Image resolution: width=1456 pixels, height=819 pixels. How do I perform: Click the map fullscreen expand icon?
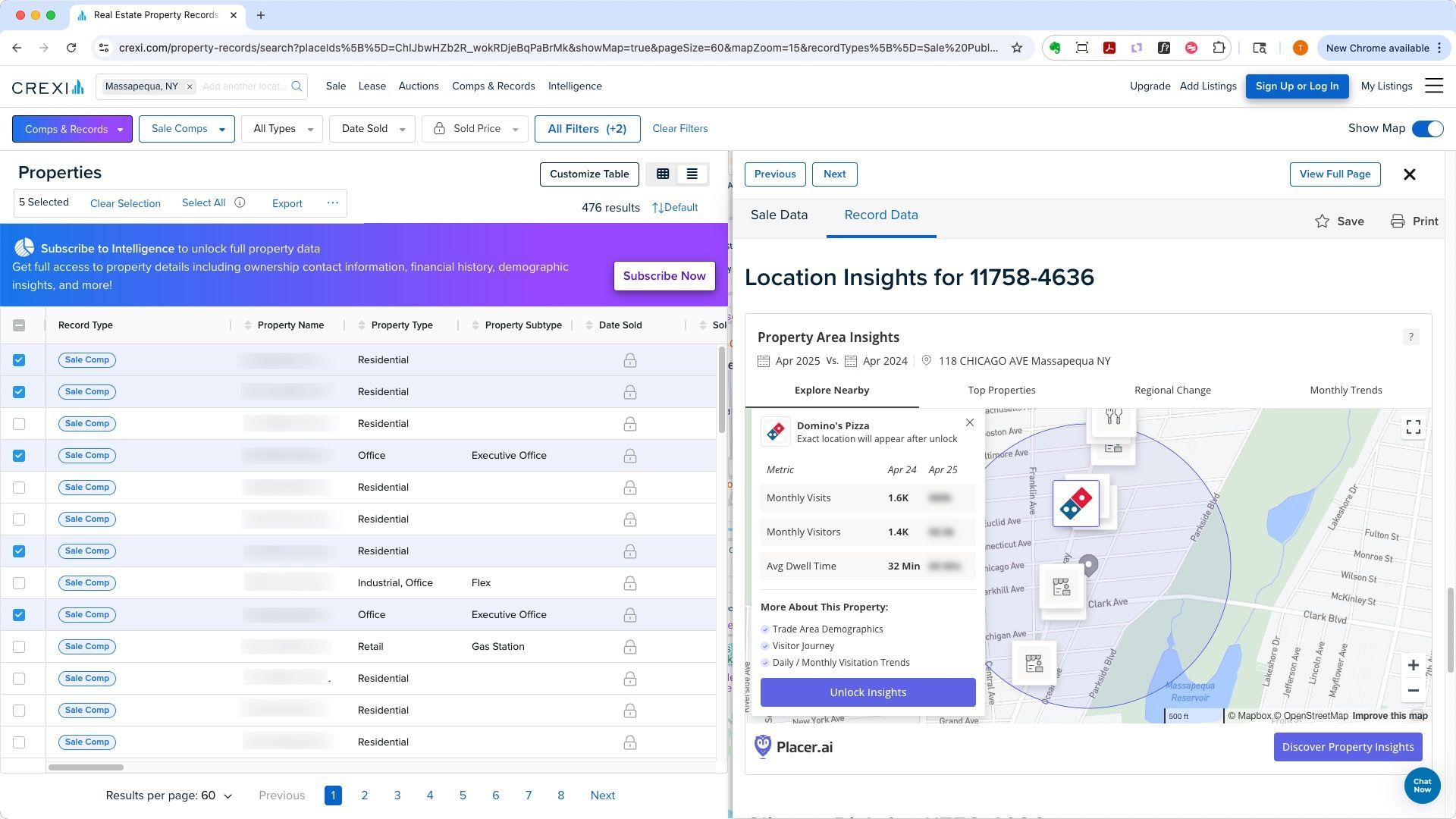(x=1413, y=428)
